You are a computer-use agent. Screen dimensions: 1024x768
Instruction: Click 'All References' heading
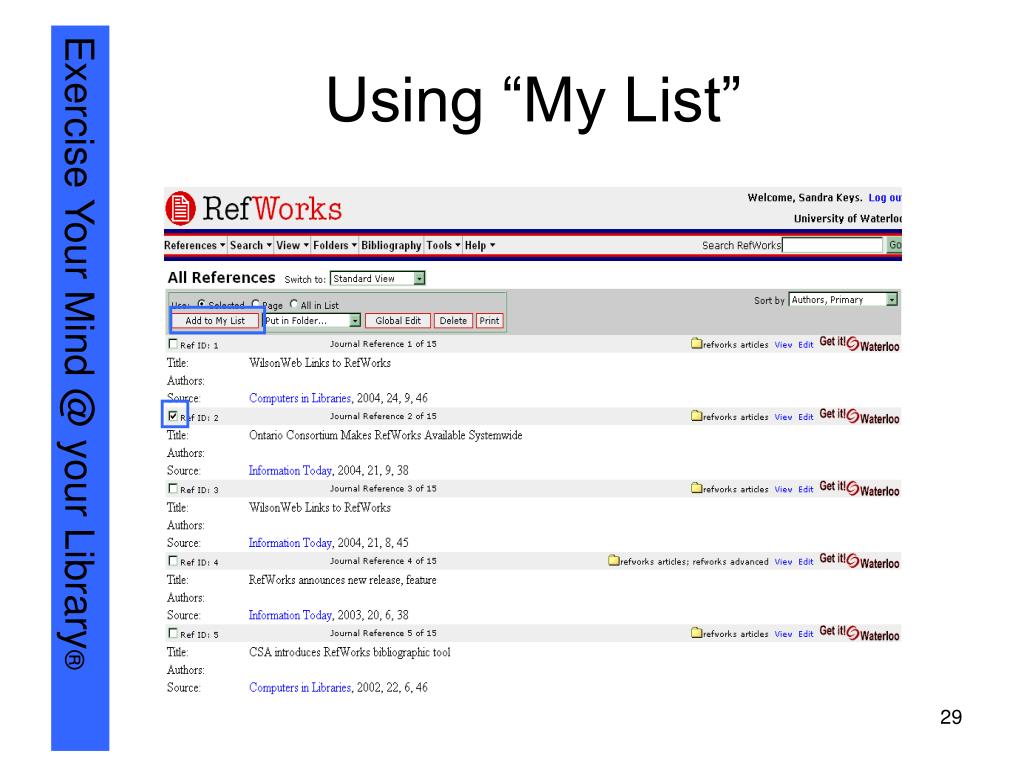point(221,278)
